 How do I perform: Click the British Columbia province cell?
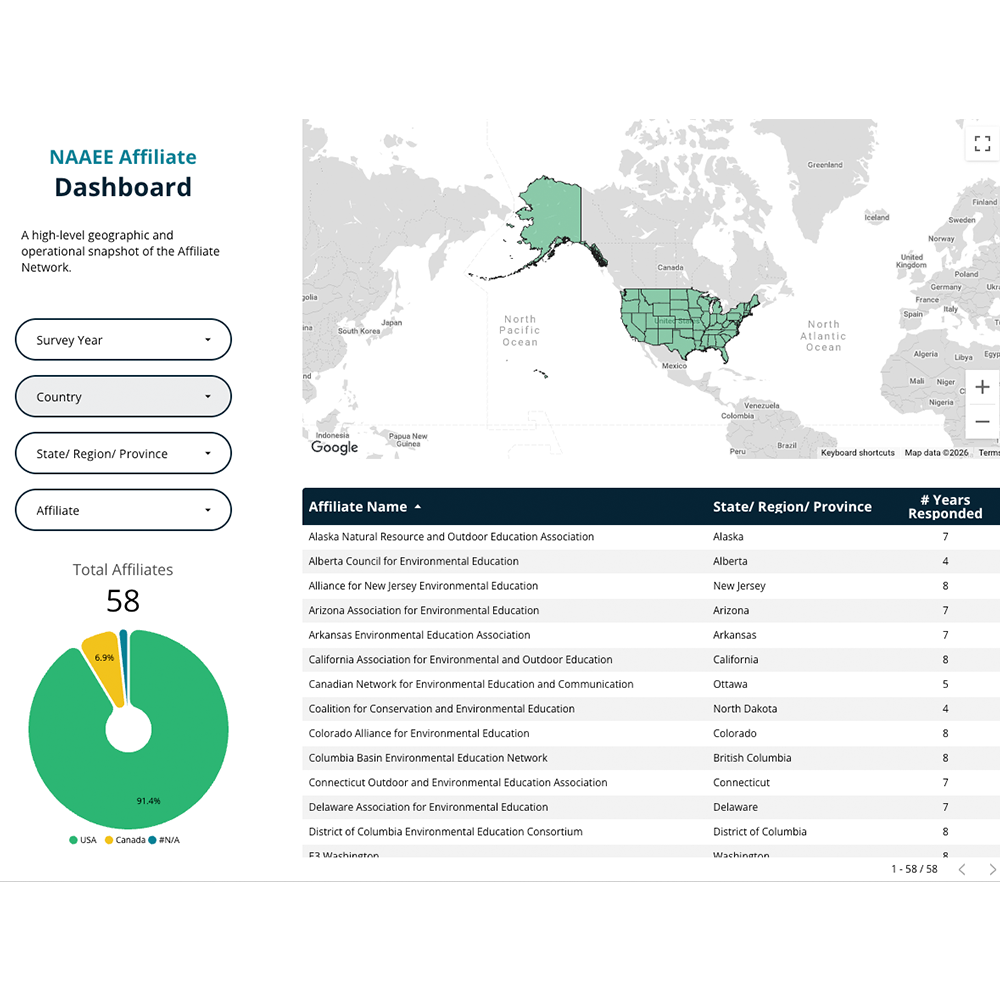[x=752, y=758]
